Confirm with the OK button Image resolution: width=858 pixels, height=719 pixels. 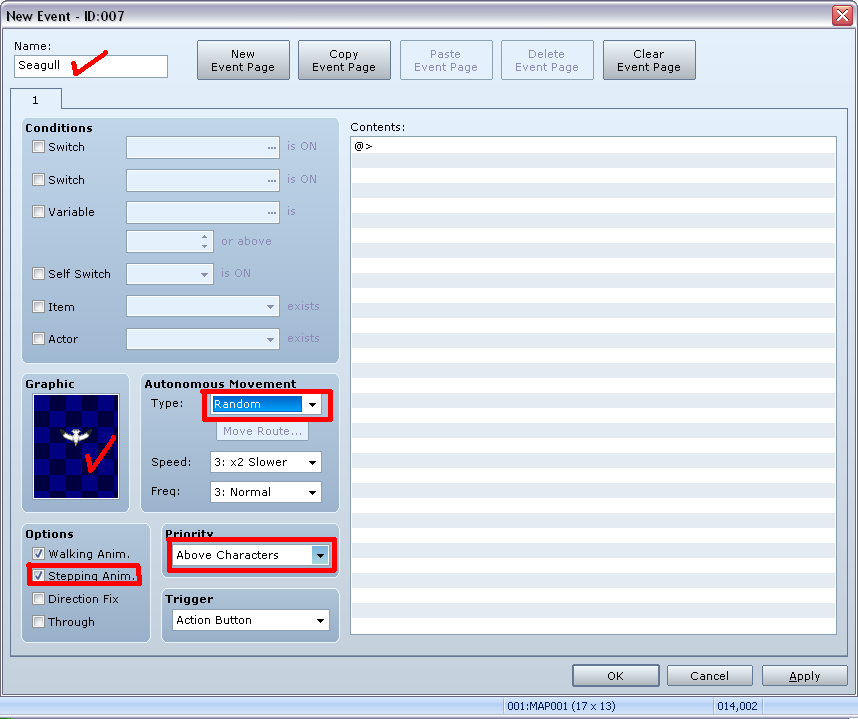coord(616,676)
